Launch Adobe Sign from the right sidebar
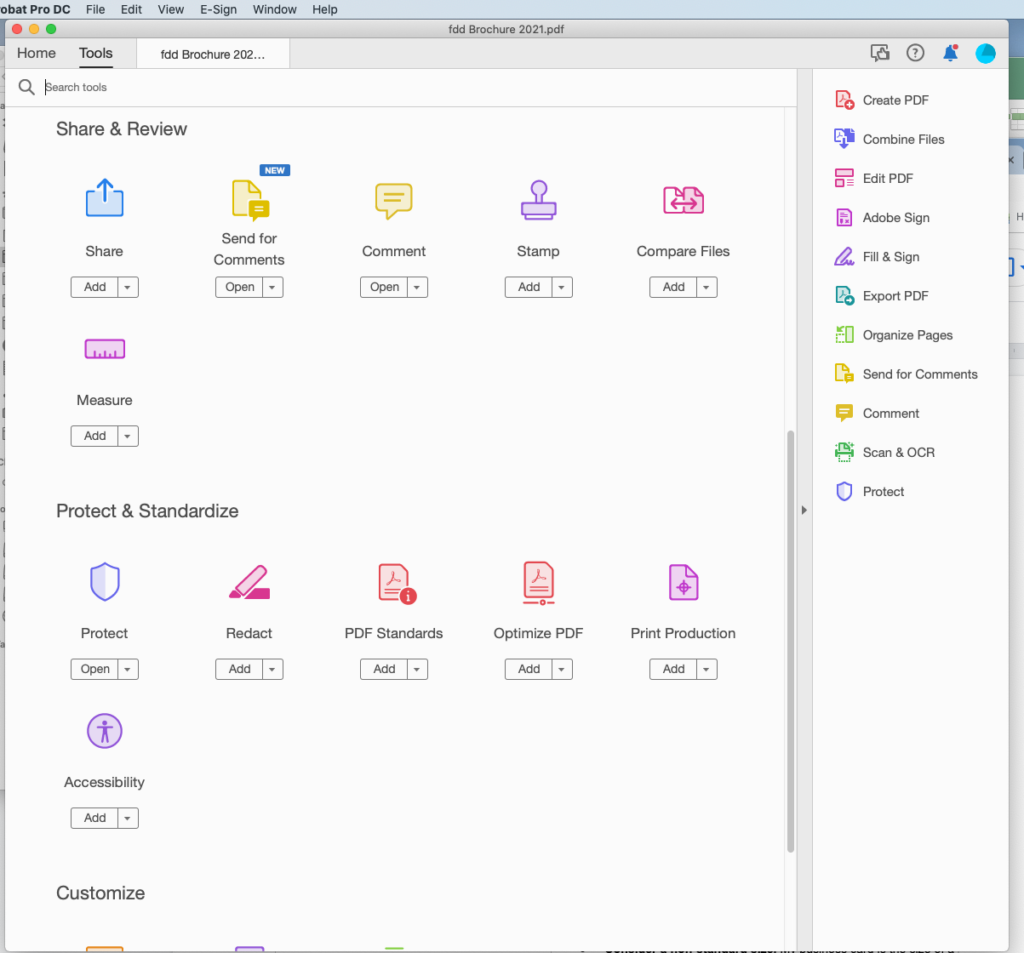Image resolution: width=1024 pixels, height=953 pixels. tap(882, 218)
